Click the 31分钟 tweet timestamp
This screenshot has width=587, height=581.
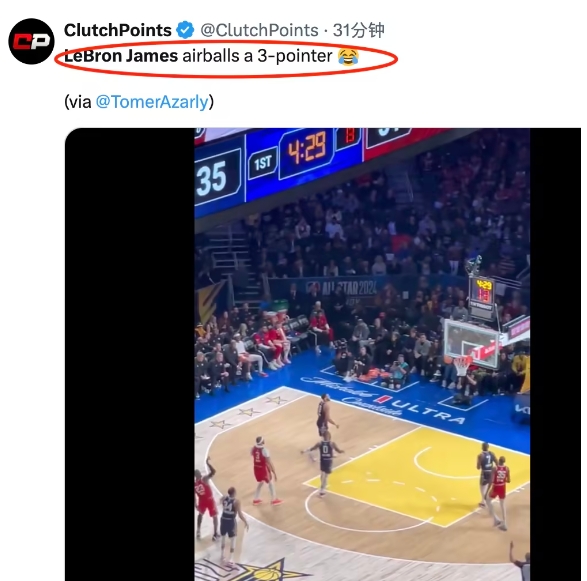(x=359, y=30)
